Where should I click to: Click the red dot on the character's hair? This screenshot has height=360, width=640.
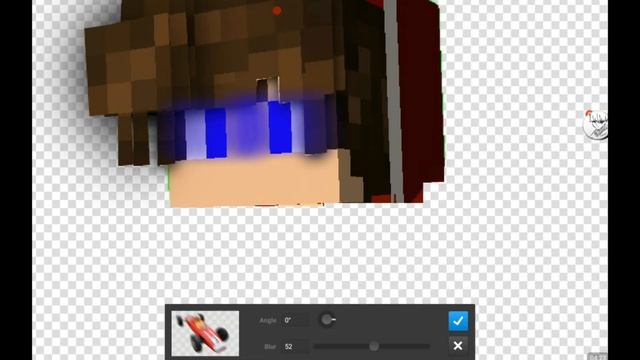[x=277, y=11]
